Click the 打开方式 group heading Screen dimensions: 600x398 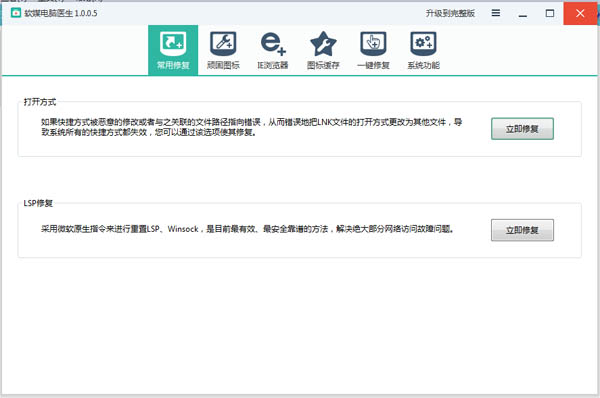(x=40, y=102)
